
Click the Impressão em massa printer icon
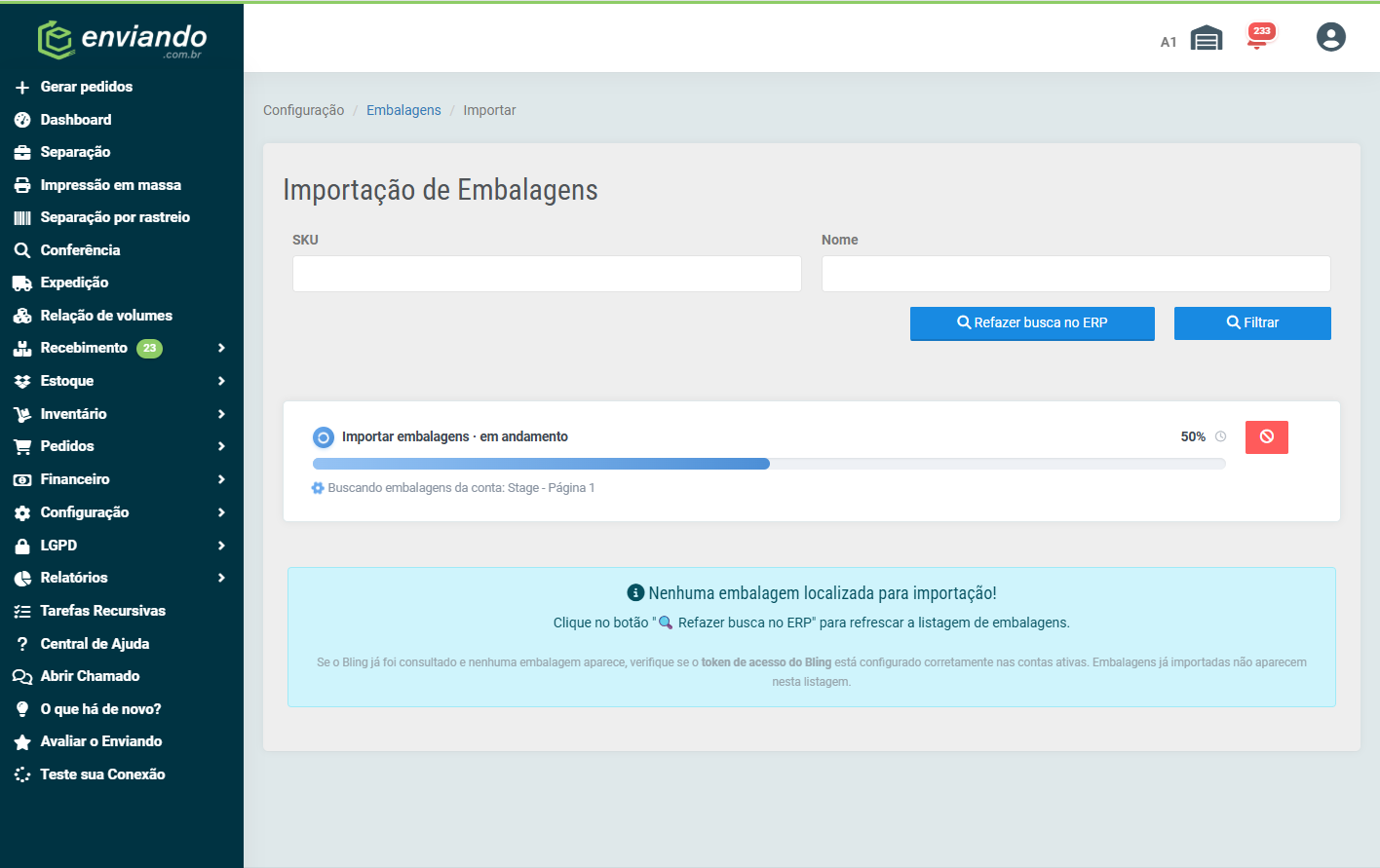[x=22, y=185]
